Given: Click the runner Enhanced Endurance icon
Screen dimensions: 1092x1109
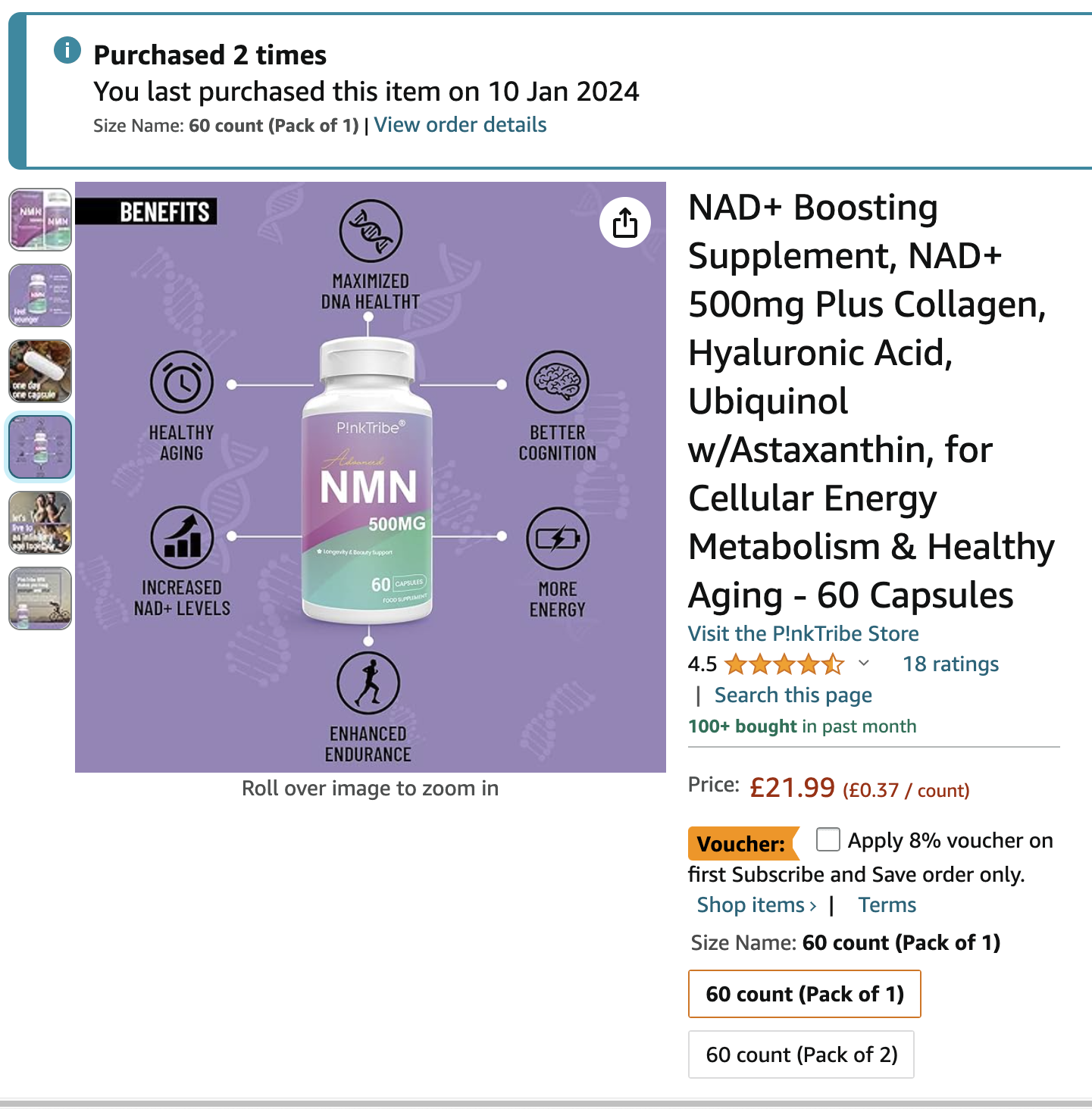Looking at the screenshot, I should (368, 683).
